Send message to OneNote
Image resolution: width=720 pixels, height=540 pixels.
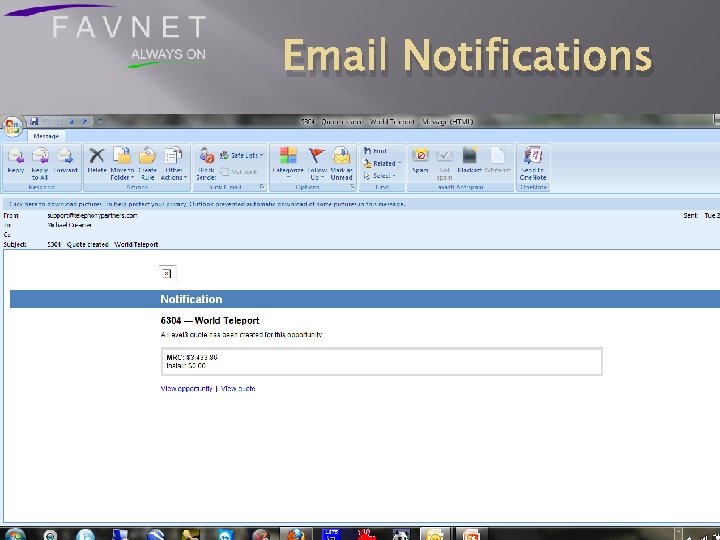click(533, 164)
